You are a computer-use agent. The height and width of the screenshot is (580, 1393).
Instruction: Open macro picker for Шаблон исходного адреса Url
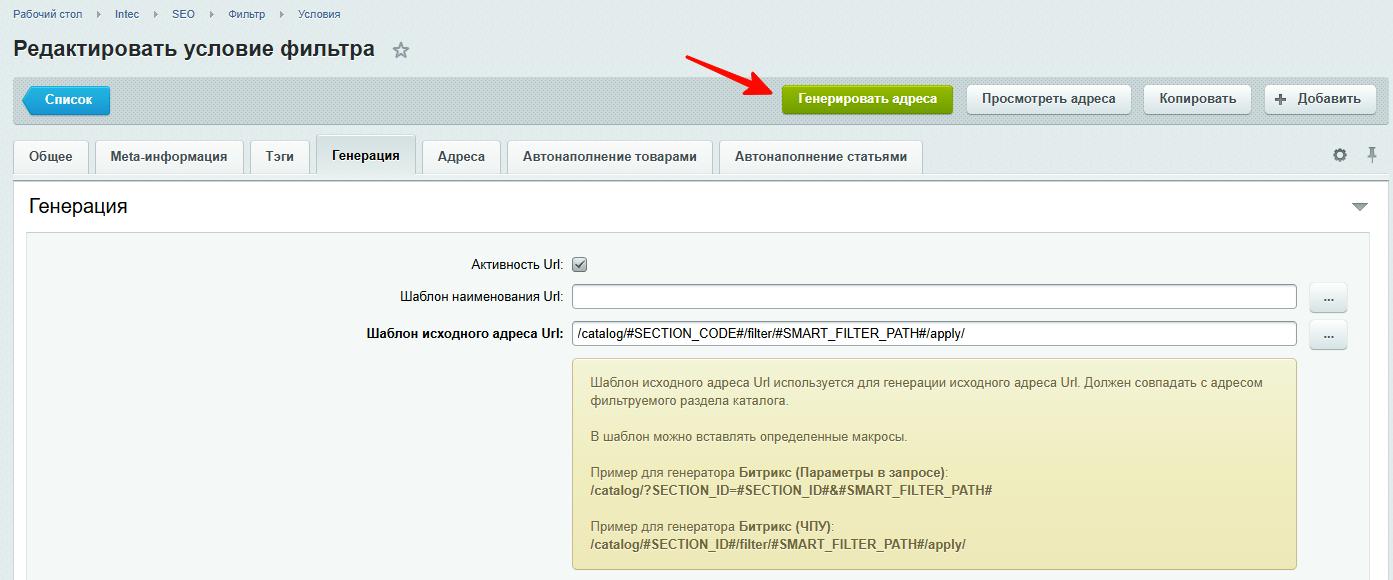click(1328, 335)
